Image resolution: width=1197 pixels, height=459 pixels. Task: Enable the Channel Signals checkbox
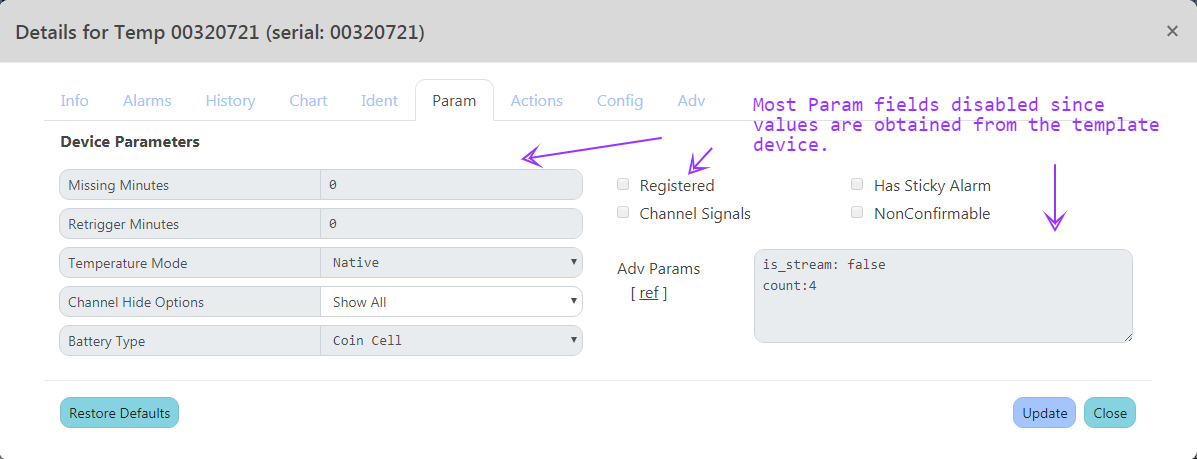(623, 212)
